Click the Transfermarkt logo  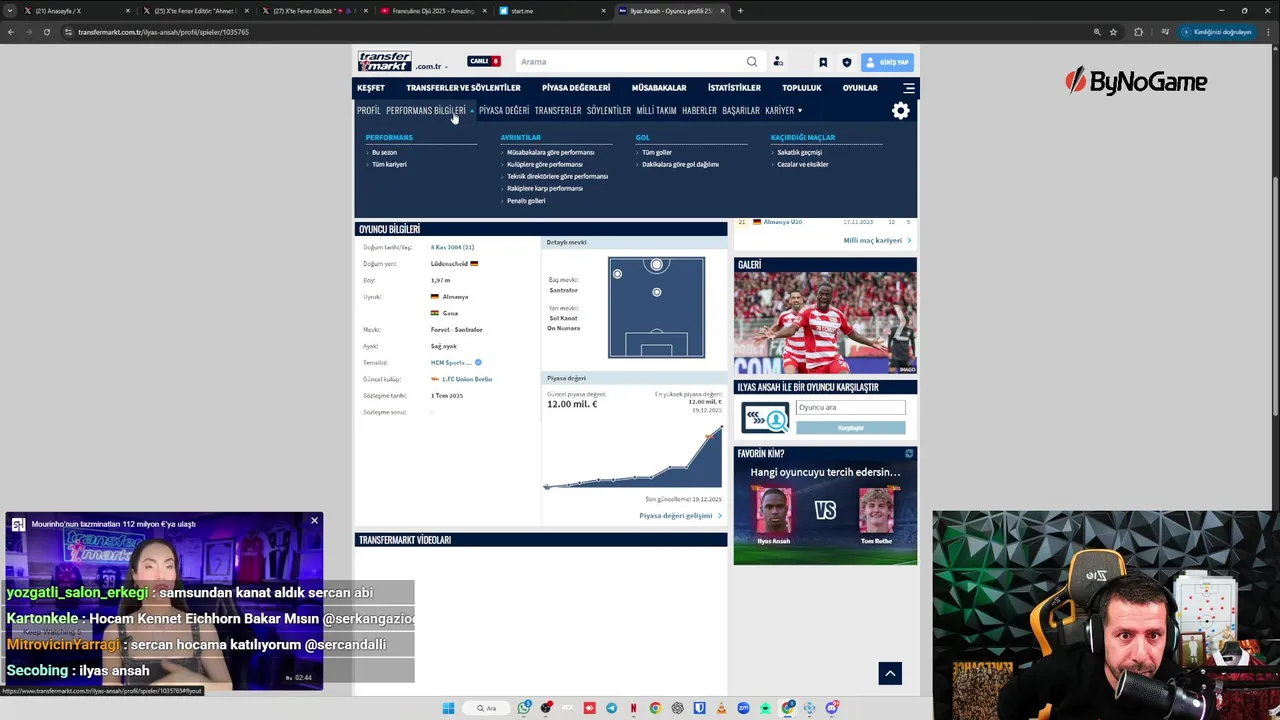point(385,61)
